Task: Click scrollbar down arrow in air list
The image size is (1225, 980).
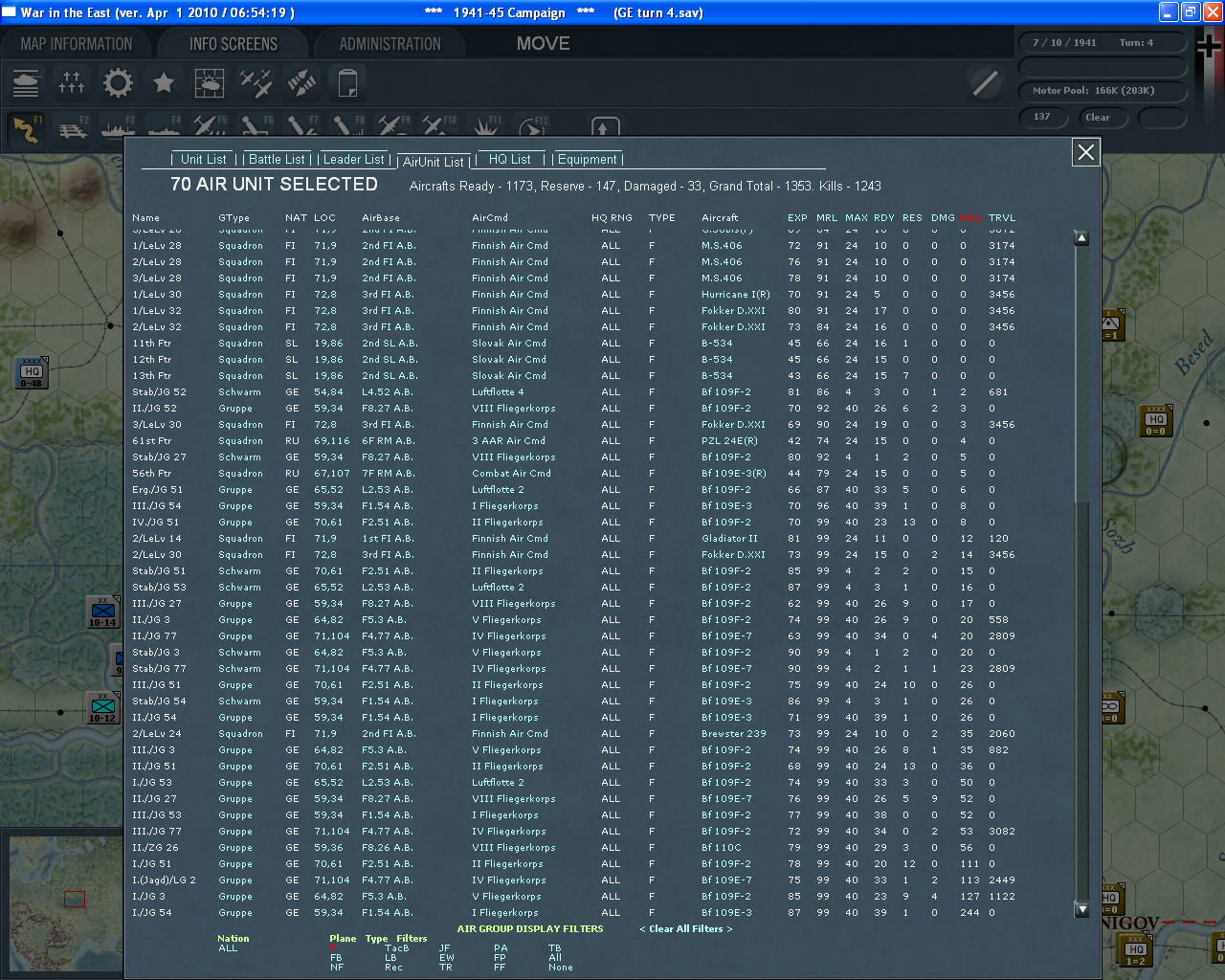Action: point(1081,908)
